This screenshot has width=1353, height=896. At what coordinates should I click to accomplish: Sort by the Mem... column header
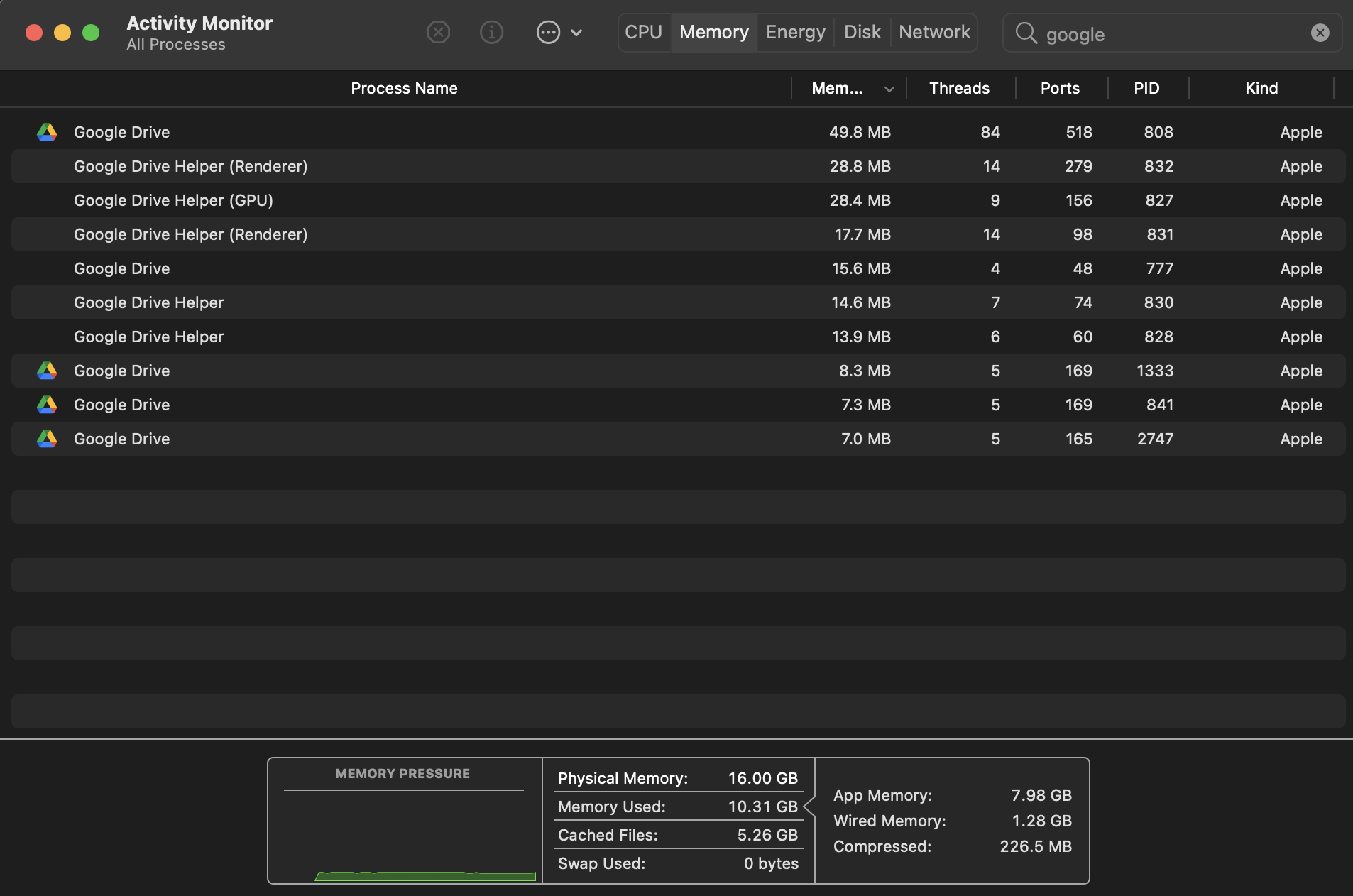[x=838, y=88]
